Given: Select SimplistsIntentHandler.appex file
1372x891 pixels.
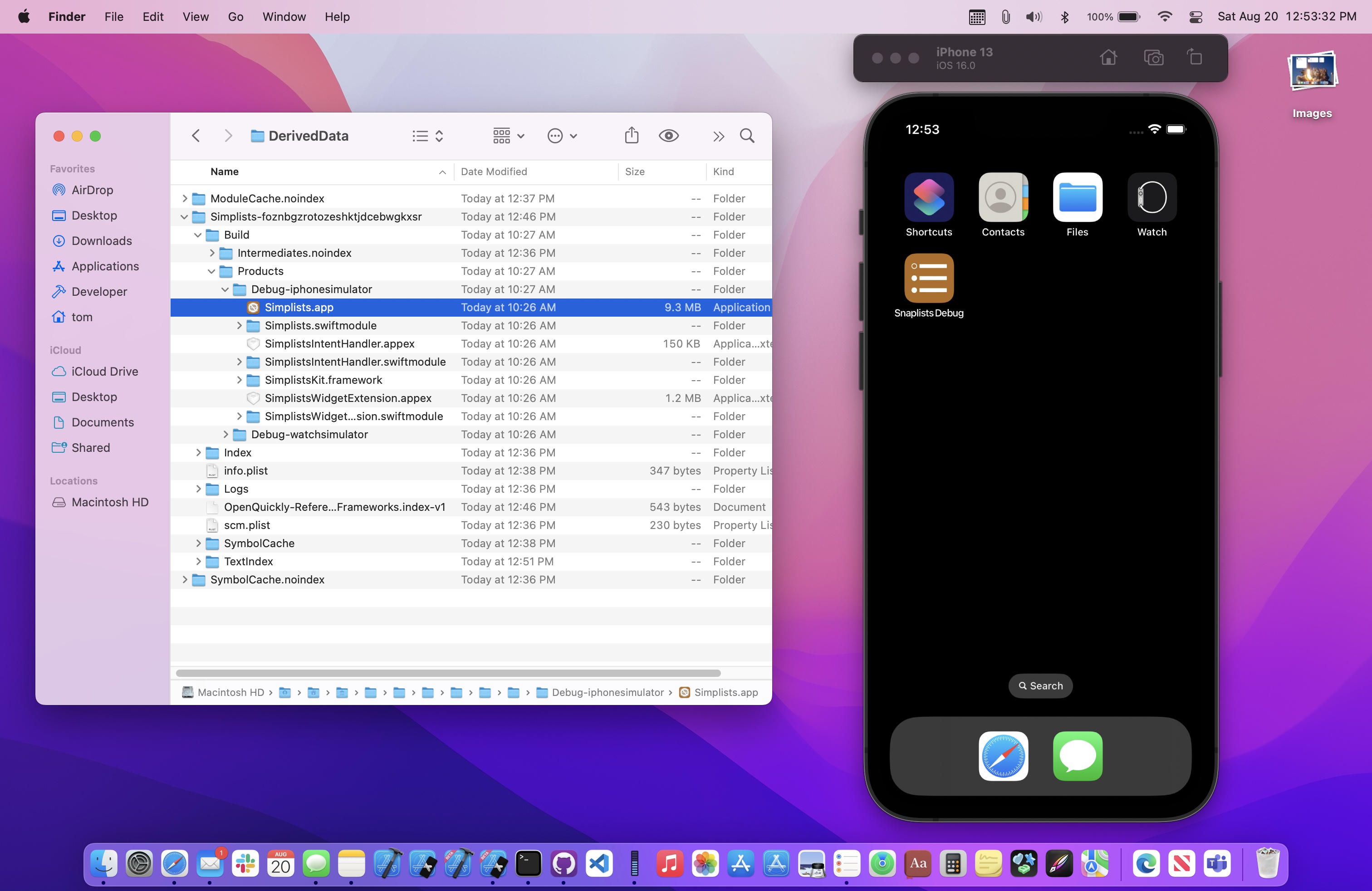Looking at the screenshot, I should 471,343.
